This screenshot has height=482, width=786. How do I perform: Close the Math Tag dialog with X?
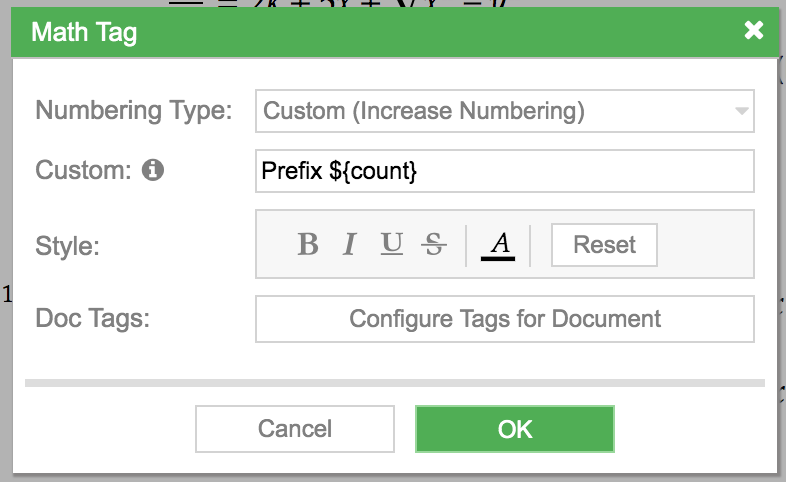(x=753, y=31)
